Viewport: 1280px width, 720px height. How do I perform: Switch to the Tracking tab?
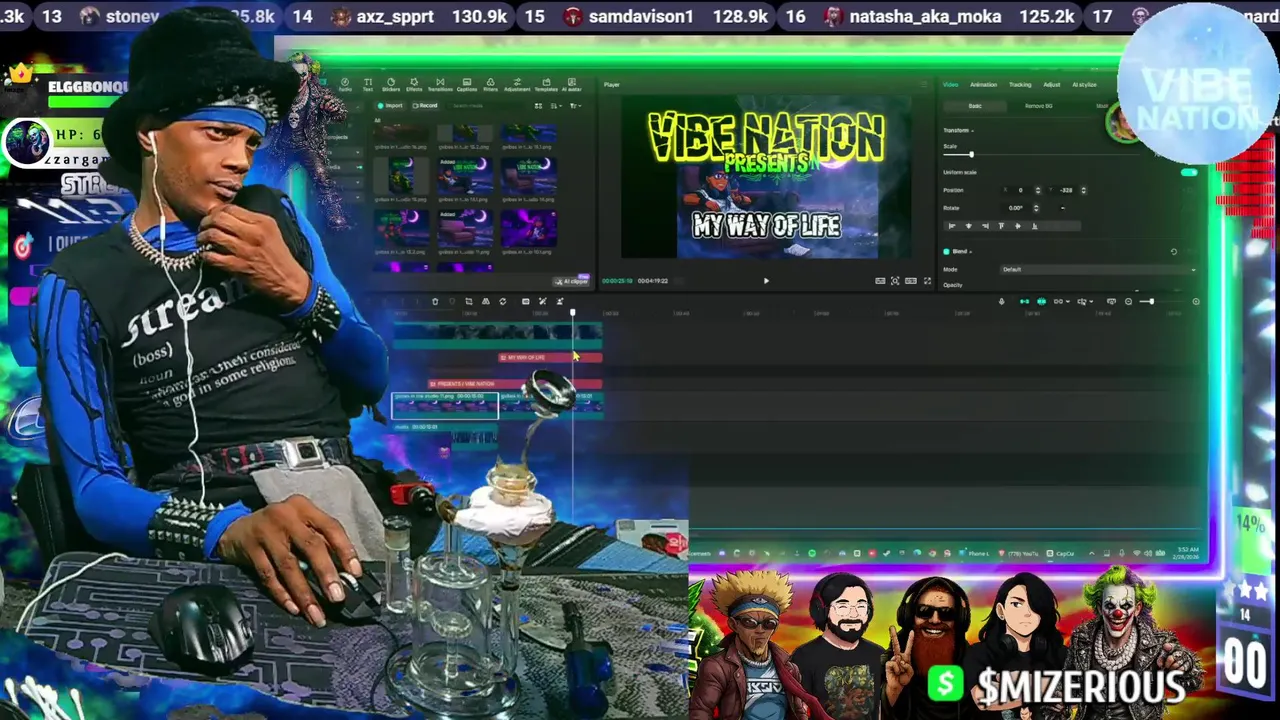tap(1020, 85)
